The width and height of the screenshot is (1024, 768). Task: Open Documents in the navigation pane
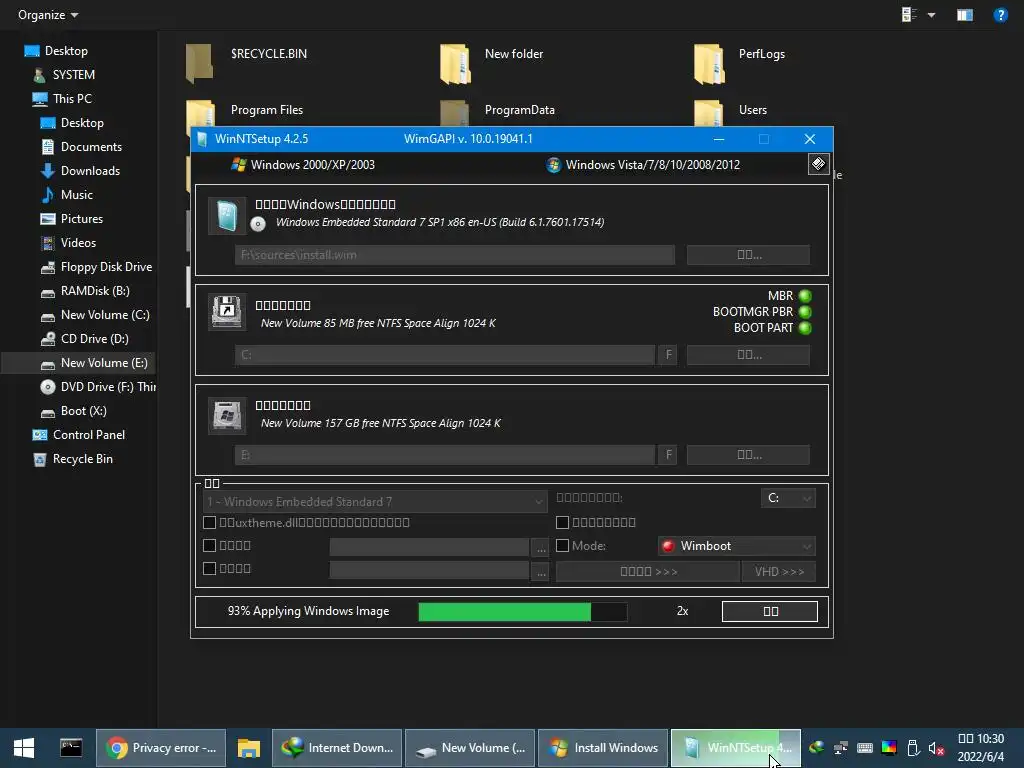[x=82, y=147]
